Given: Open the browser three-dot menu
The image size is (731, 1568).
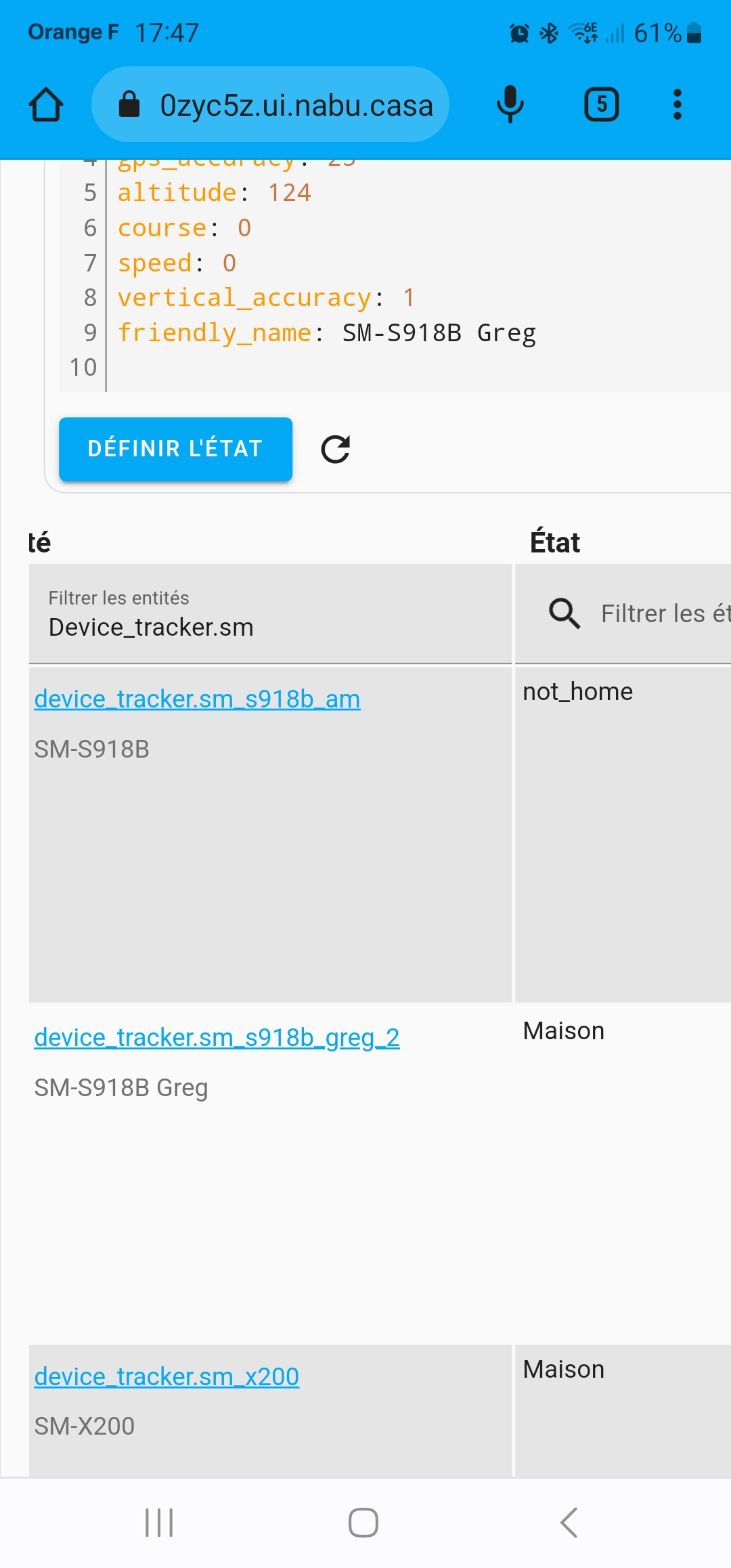Looking at the screenshot, I should tap(677, 105).
